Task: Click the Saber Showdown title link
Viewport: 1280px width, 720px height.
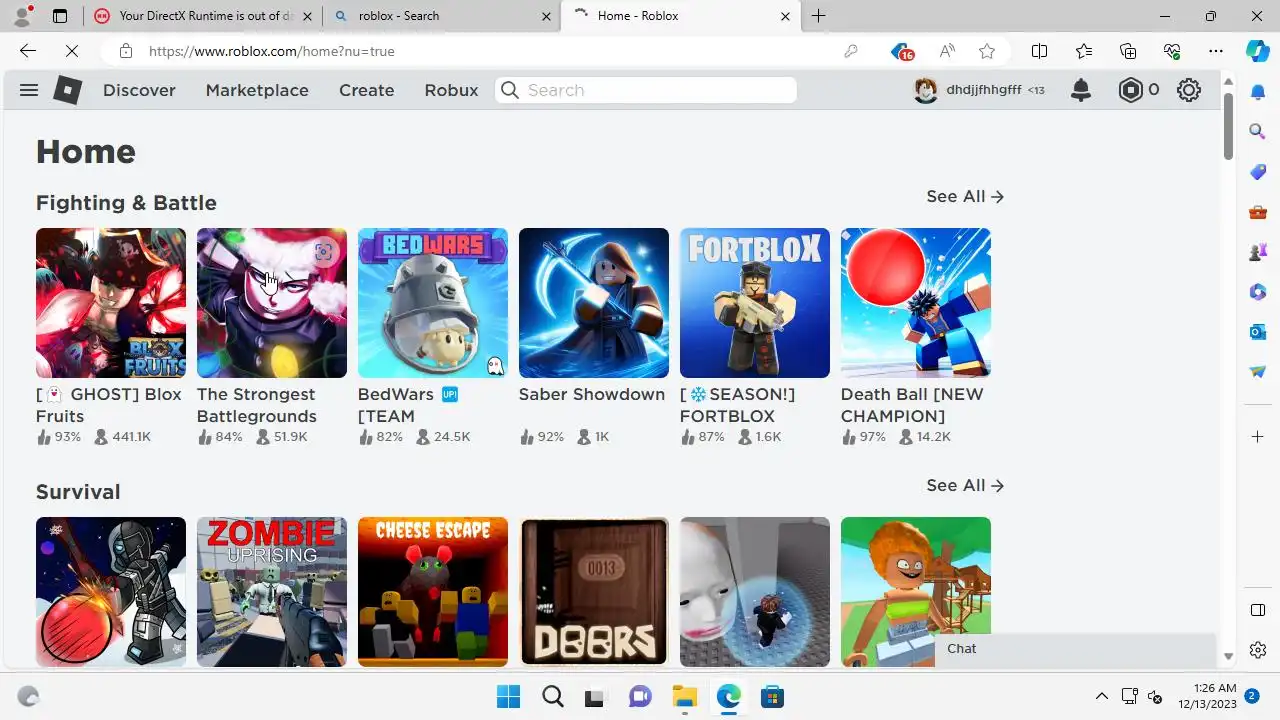Action: (x=592, y=394)
